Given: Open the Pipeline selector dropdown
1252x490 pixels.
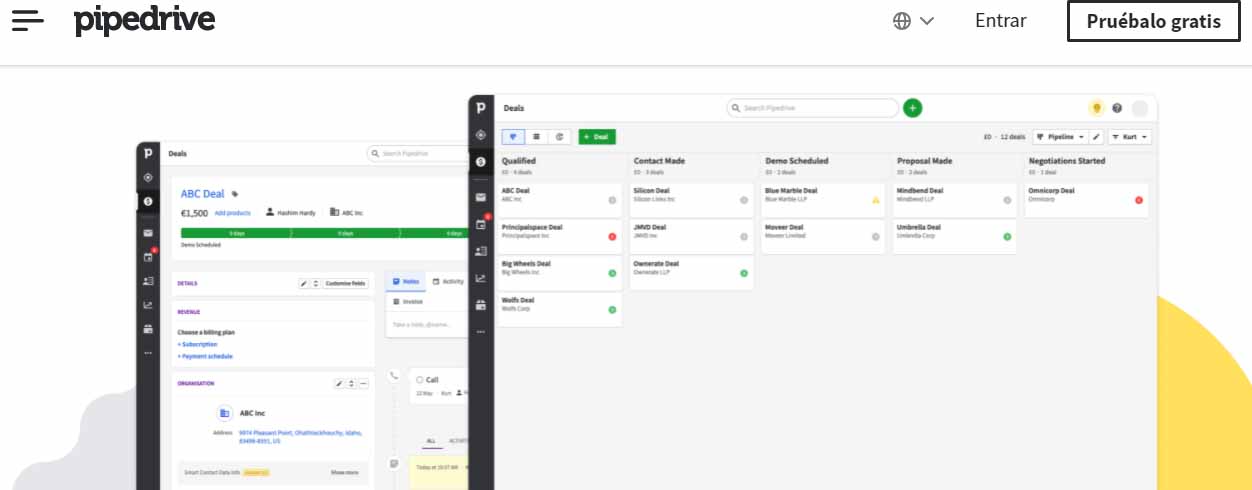Looking at the screenshot, I should pyautogui.click(x=1060, y=136).
